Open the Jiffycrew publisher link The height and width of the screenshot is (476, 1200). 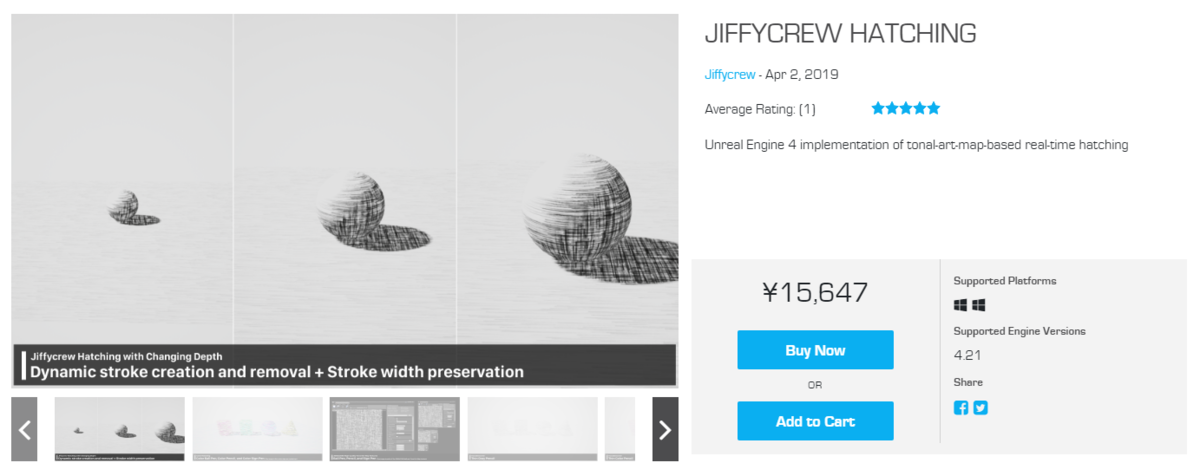pos(730,74)
